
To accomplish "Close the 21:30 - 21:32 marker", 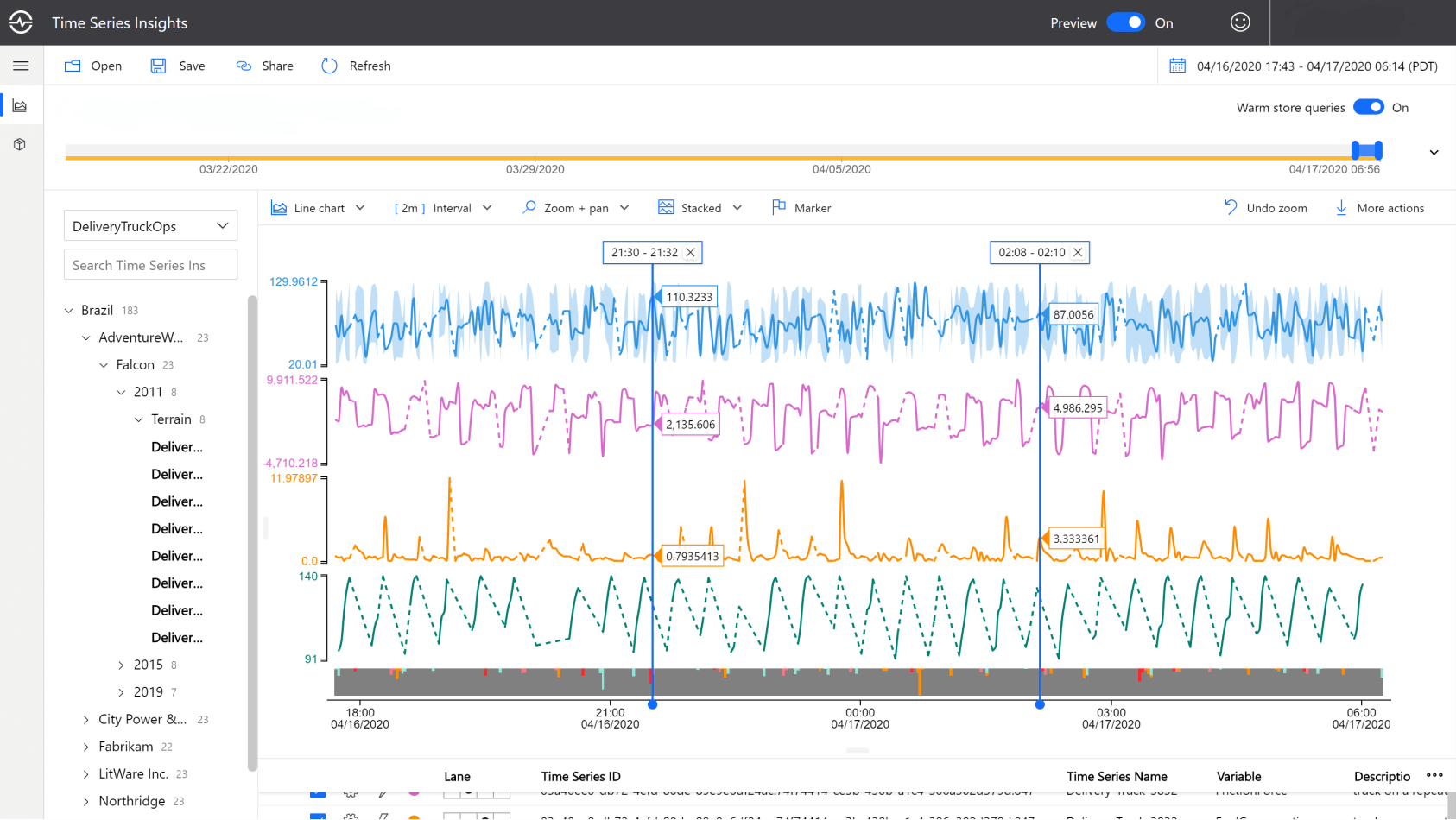I will click(x=690, y=252).
